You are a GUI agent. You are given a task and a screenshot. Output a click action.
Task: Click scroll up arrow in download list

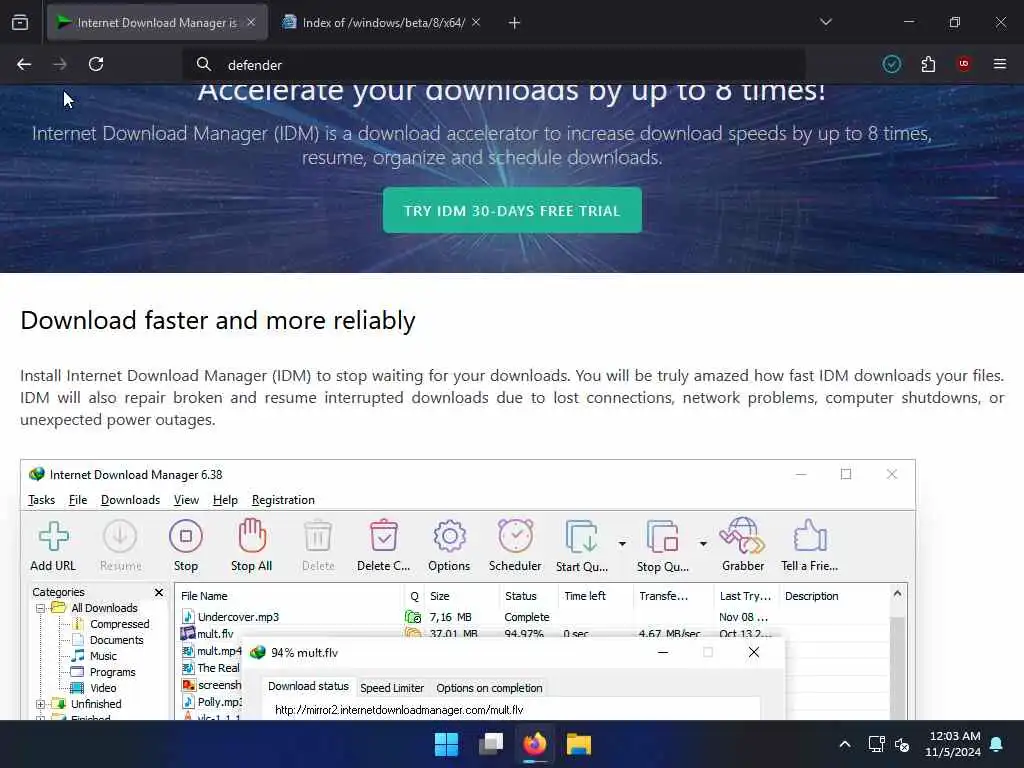[x=897, y=594]
